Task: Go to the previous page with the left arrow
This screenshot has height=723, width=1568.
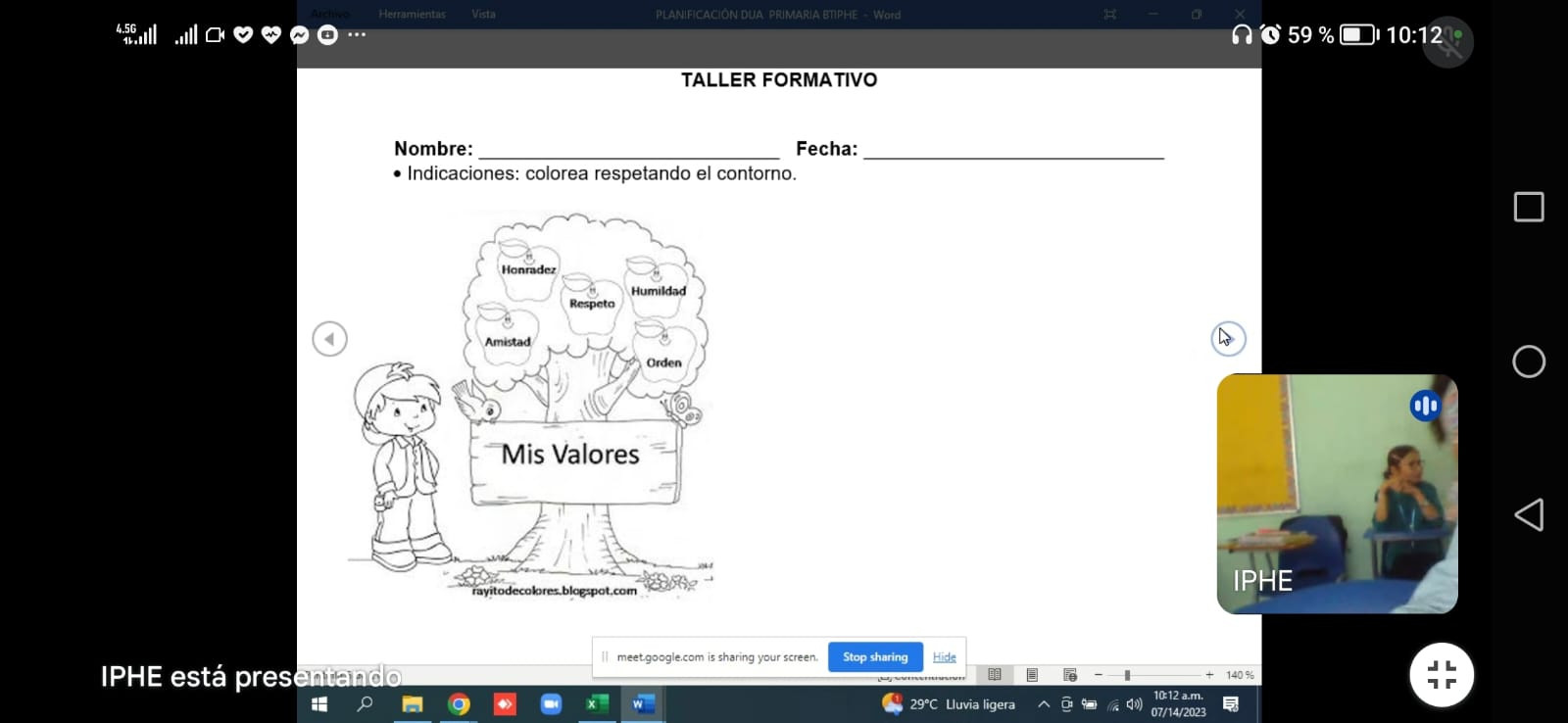Action: pyautogui.click(x=330, y=339)
